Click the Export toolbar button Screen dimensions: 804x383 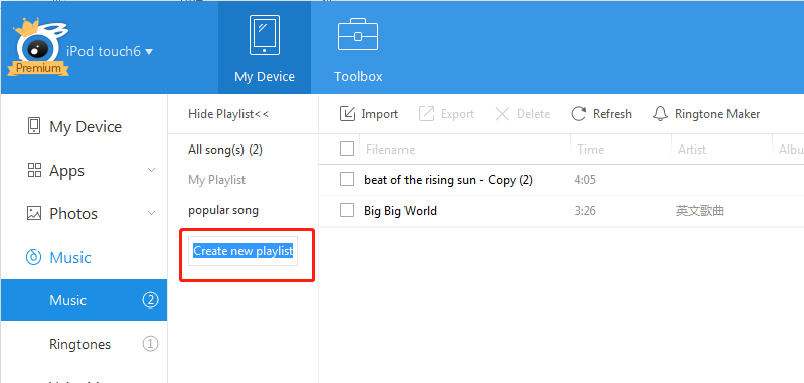pyautogui.click(x=446, y=114)
